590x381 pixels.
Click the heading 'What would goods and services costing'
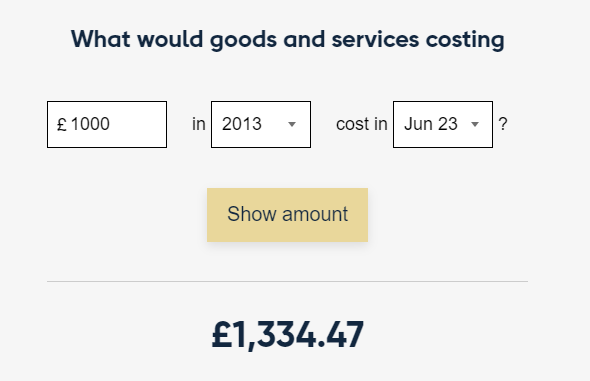[288, 39]
